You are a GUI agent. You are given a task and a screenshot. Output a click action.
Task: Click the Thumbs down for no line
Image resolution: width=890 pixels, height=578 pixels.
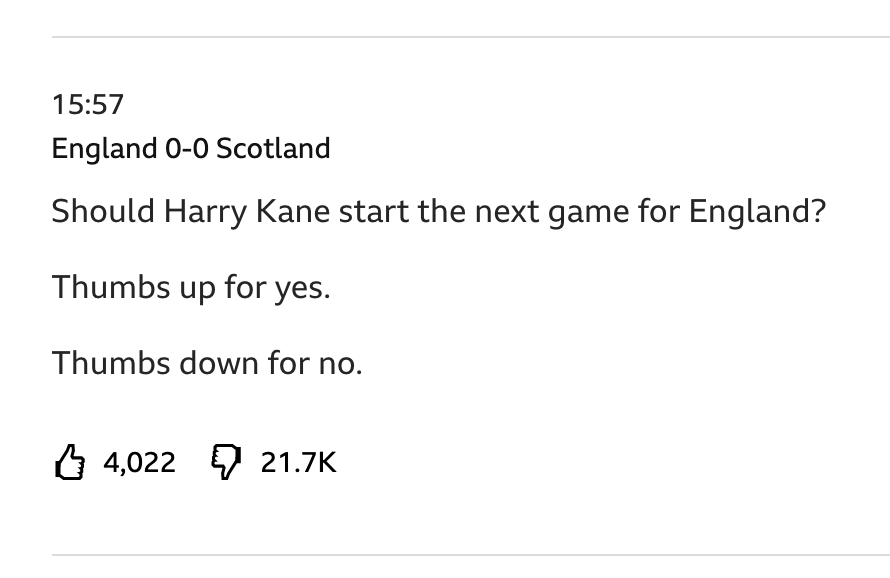(206, 362)
